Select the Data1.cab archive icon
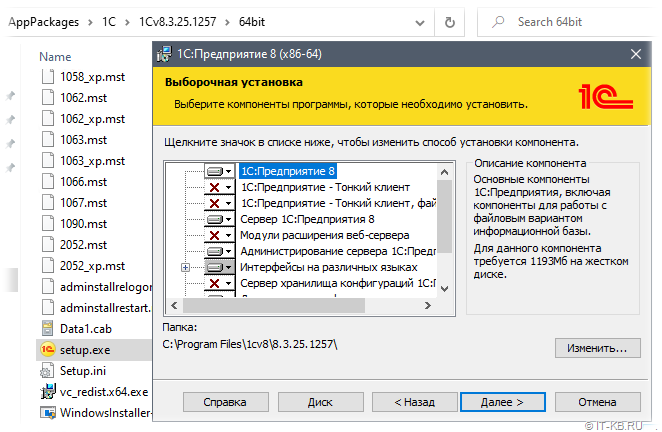This screenshot has height=432, width=662. 48,329
